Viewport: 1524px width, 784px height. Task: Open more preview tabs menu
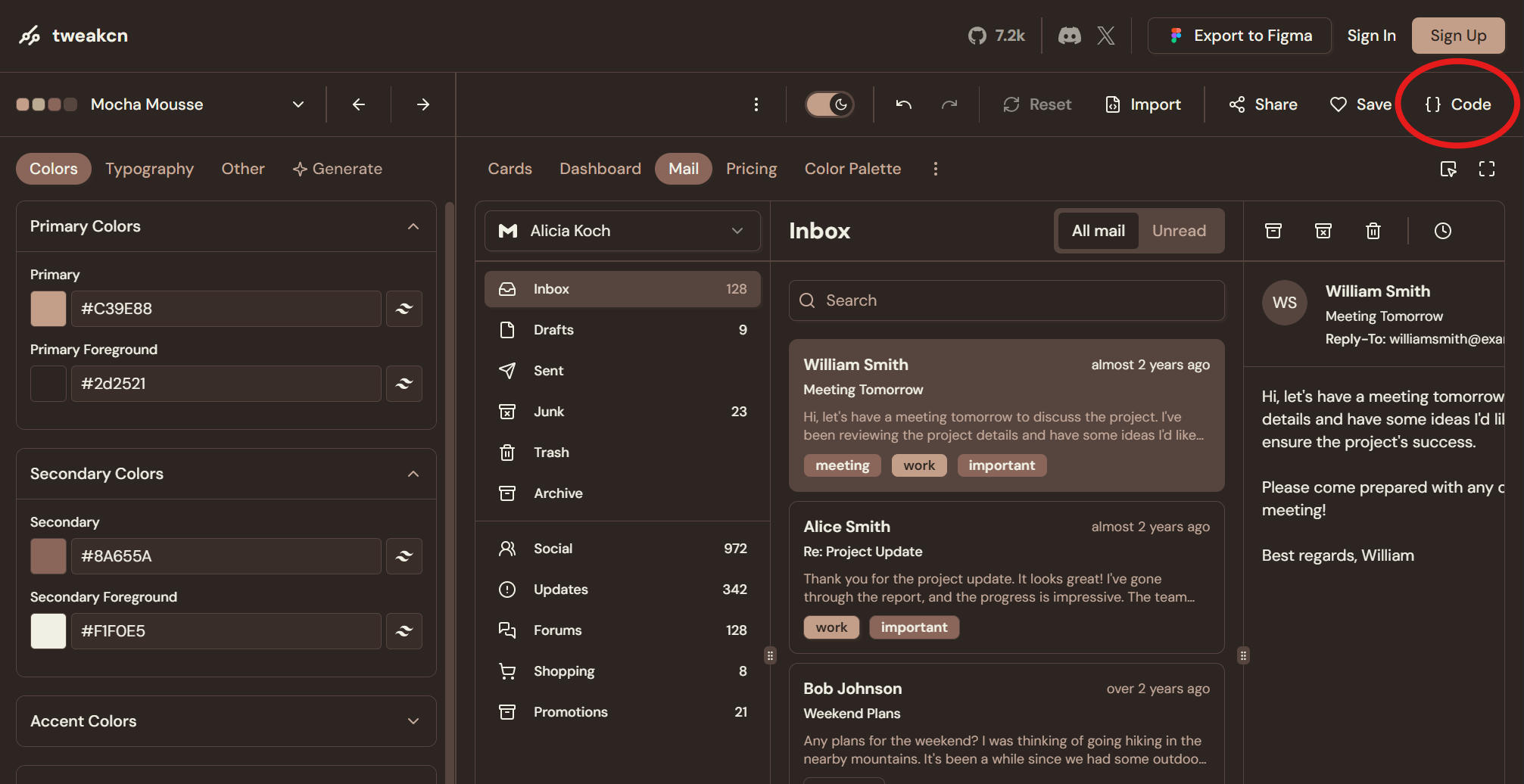pyautogui.click(x=936, y=169)
